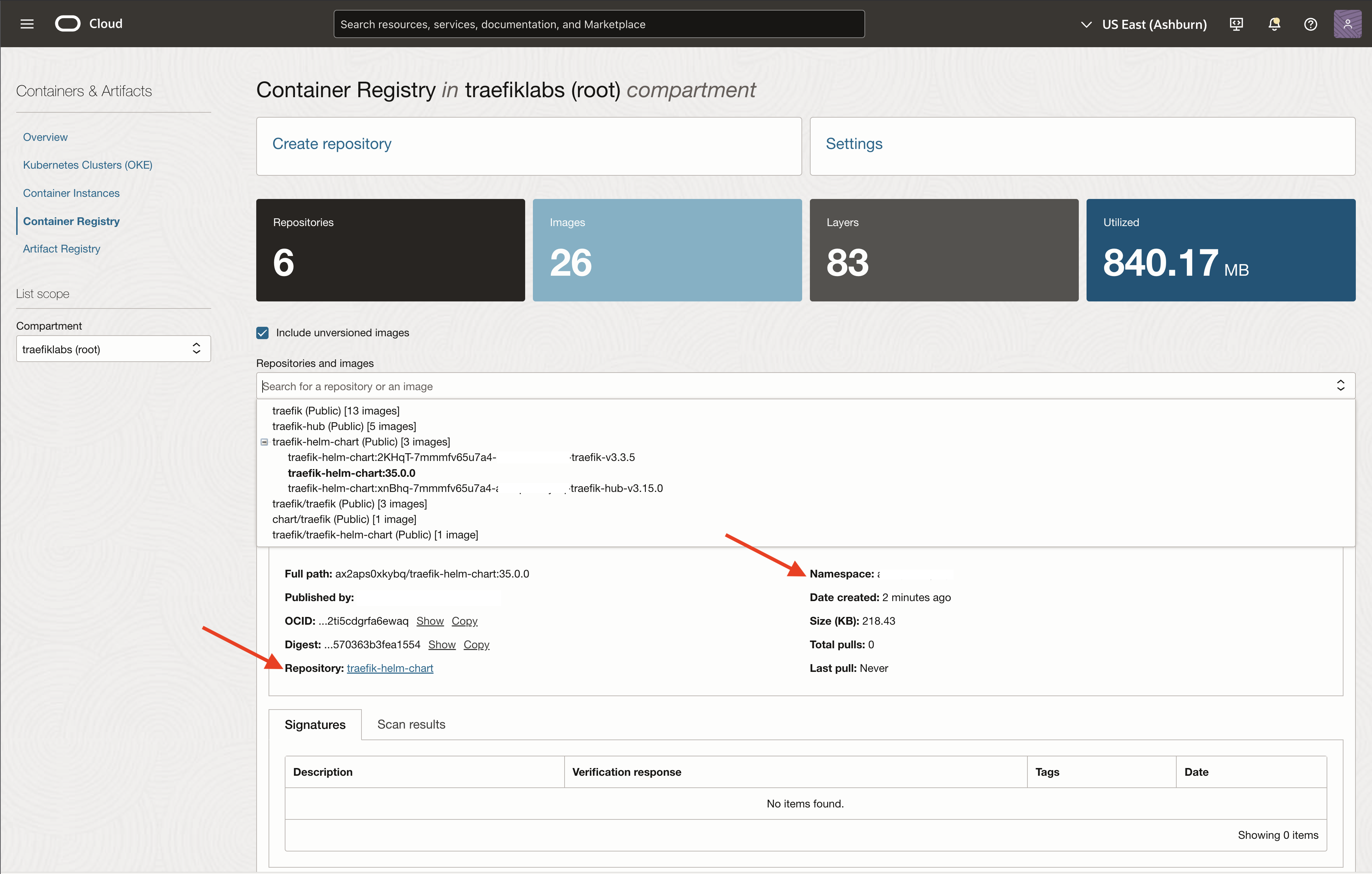Select the Signatures tab
The width and height of the screenshot is (1372, 874).
(315, 725)
